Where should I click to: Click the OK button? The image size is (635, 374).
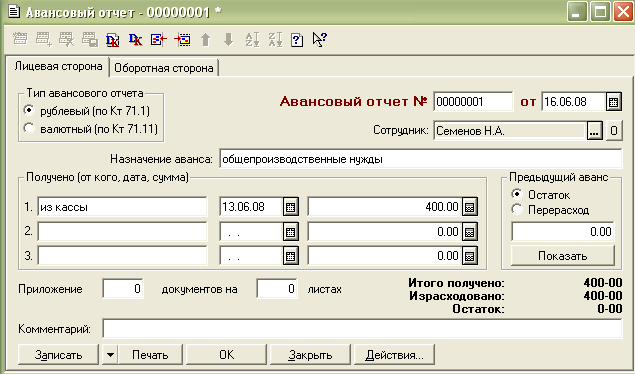pyautogui.click(x=226, y=355)
